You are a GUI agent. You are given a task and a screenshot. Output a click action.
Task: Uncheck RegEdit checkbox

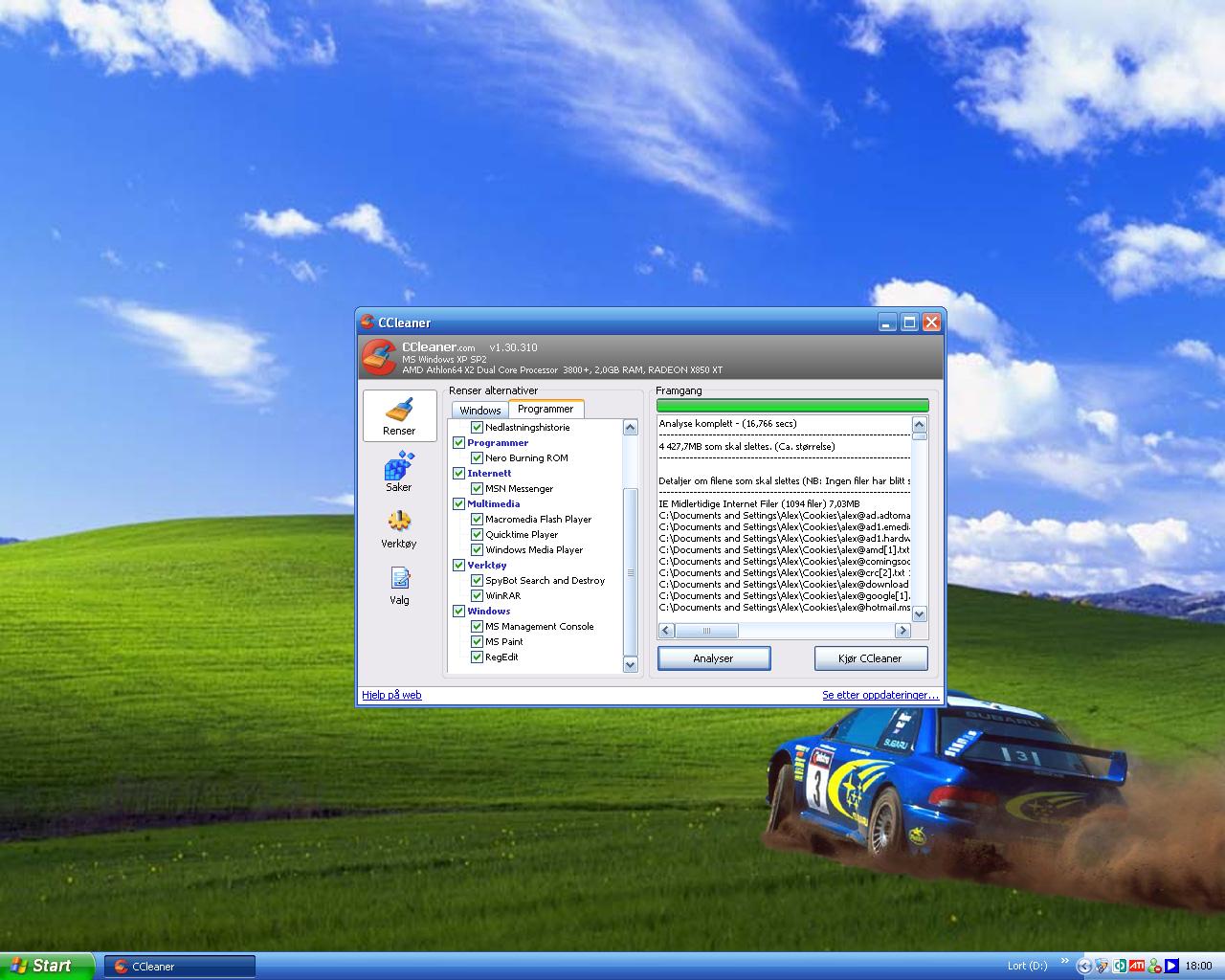coord(477,657)
